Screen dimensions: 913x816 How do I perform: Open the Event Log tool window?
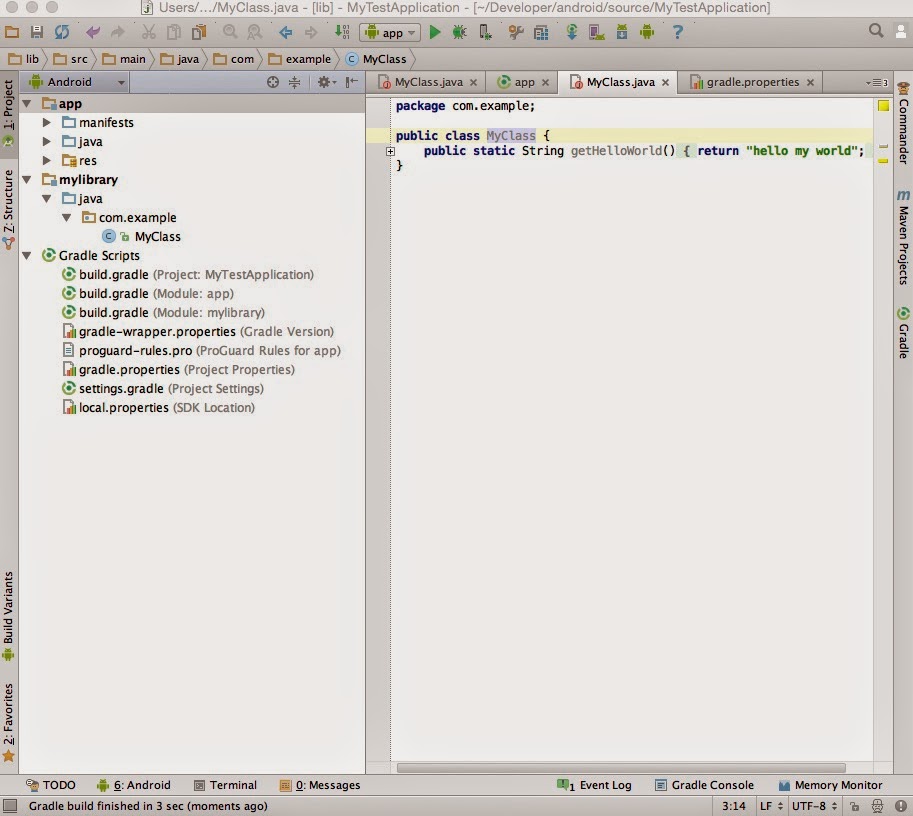coord(594,785)
